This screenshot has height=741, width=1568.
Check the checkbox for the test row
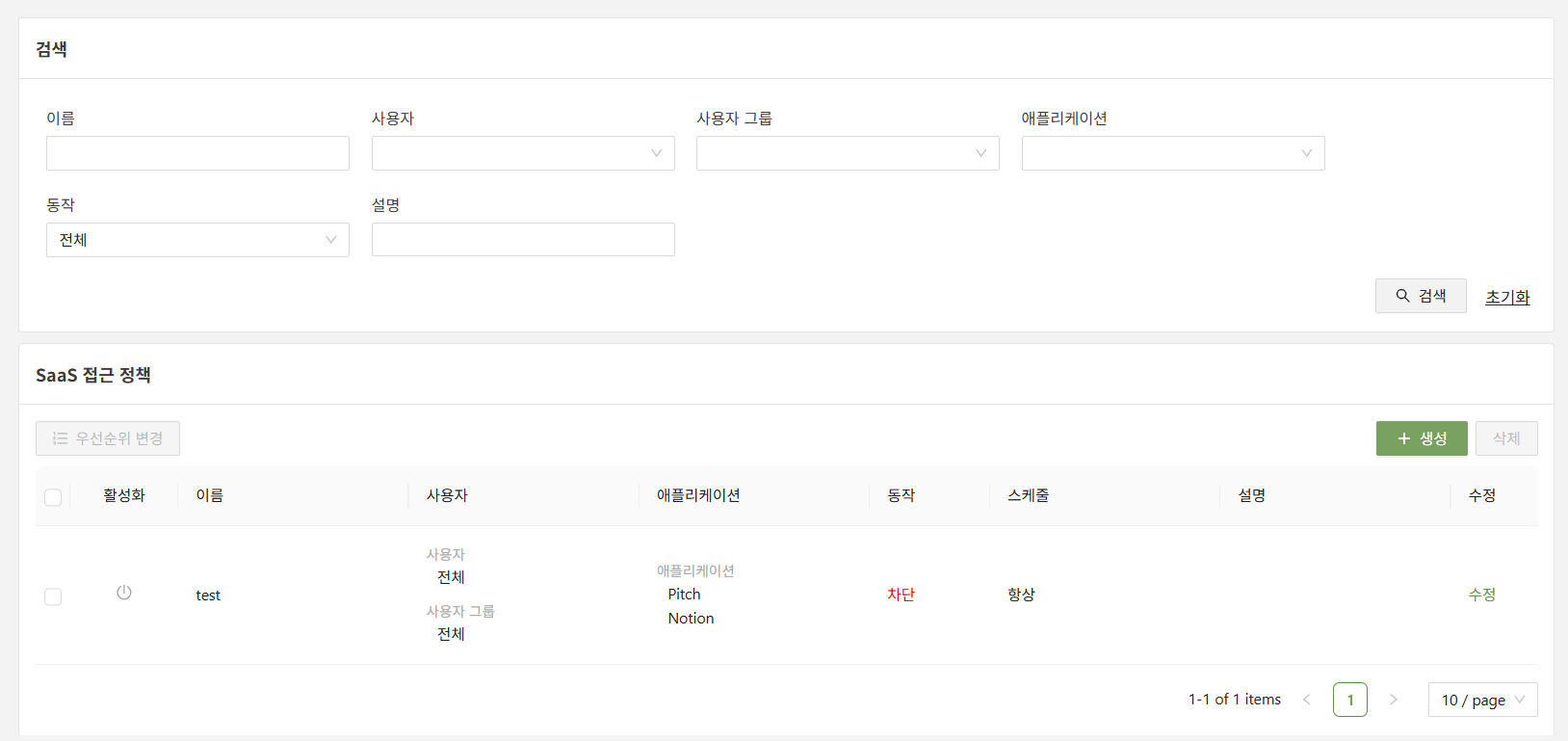[x=53, y=596]
